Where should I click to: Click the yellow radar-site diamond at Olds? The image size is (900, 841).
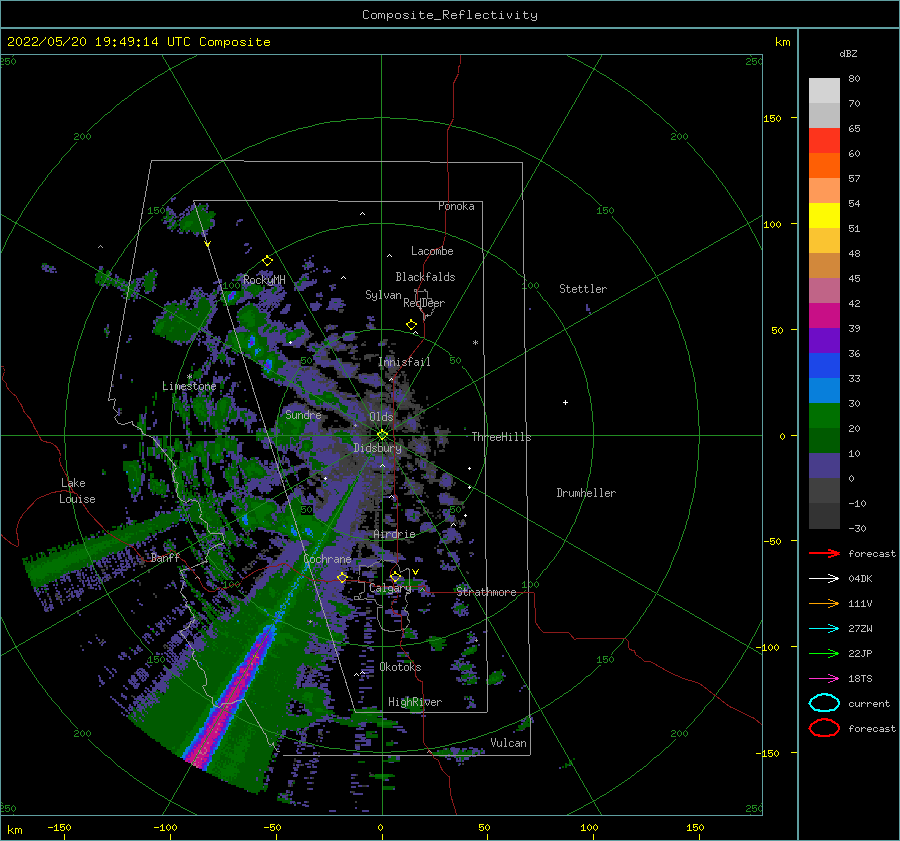coord(382,435)
